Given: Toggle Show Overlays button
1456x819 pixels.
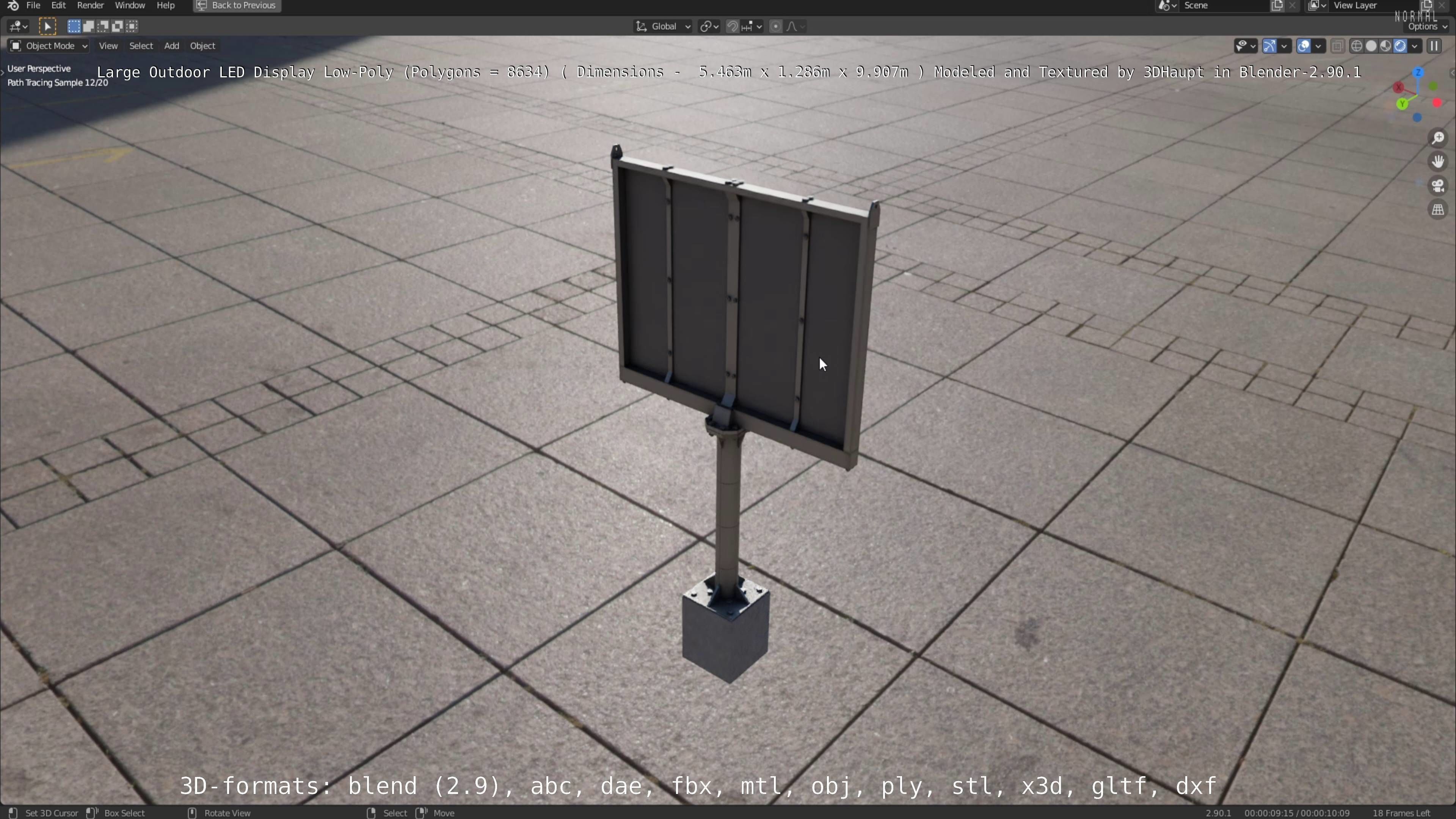Looking at the screenshot, I should [1304, 46].
